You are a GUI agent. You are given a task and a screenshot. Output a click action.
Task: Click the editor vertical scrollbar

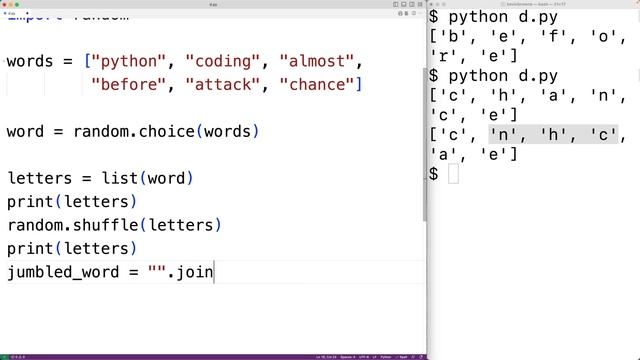(424, 145)
